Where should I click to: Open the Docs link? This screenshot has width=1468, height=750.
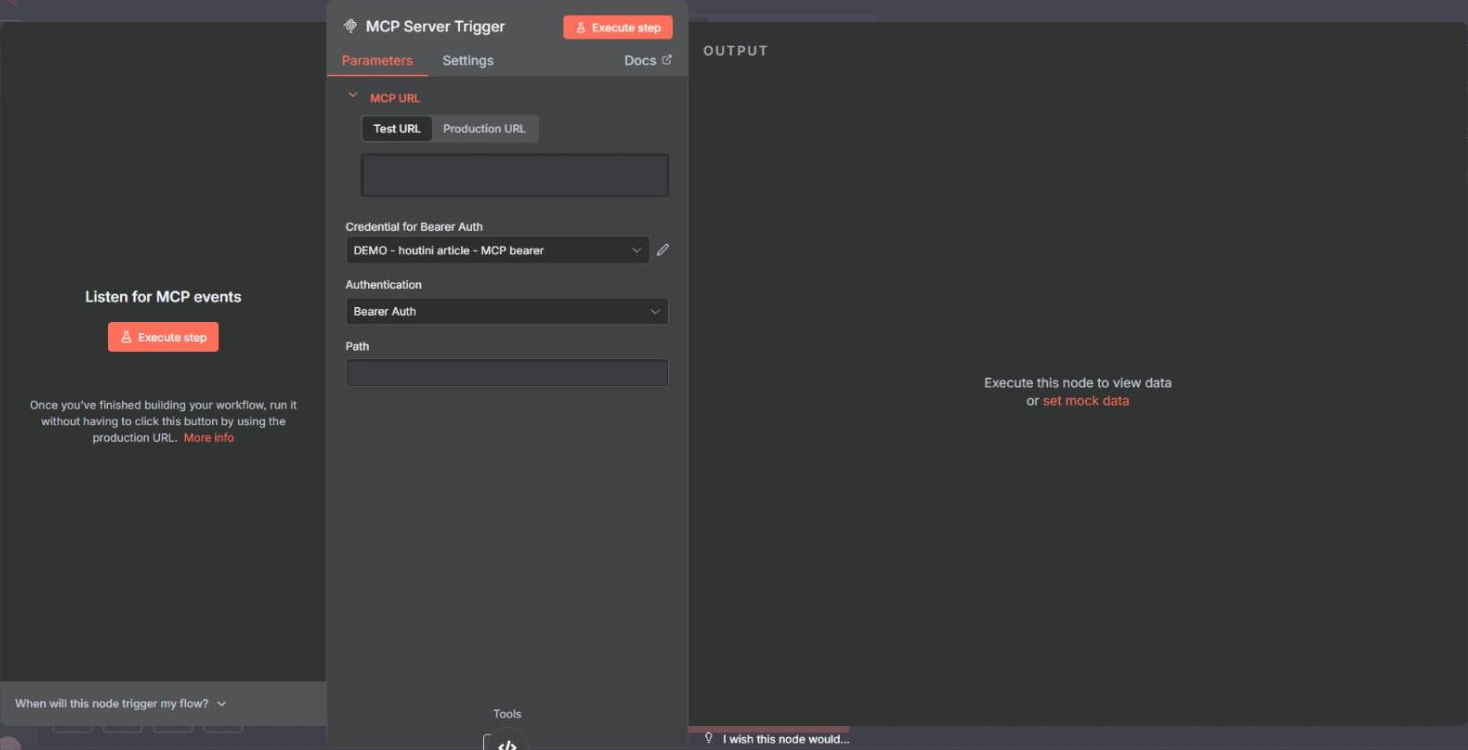pyautogui.click(x=648, y=60)
